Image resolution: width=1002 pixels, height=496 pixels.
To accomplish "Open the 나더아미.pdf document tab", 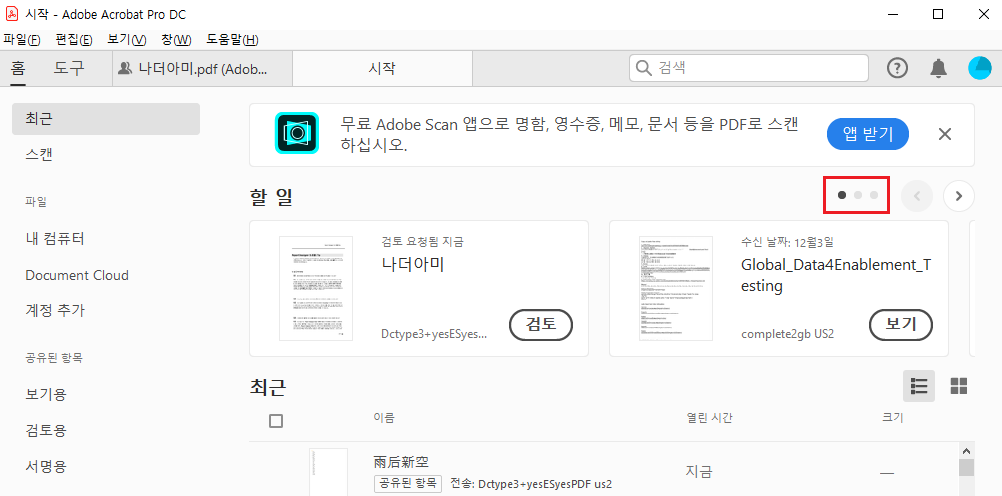I will 203,68.
